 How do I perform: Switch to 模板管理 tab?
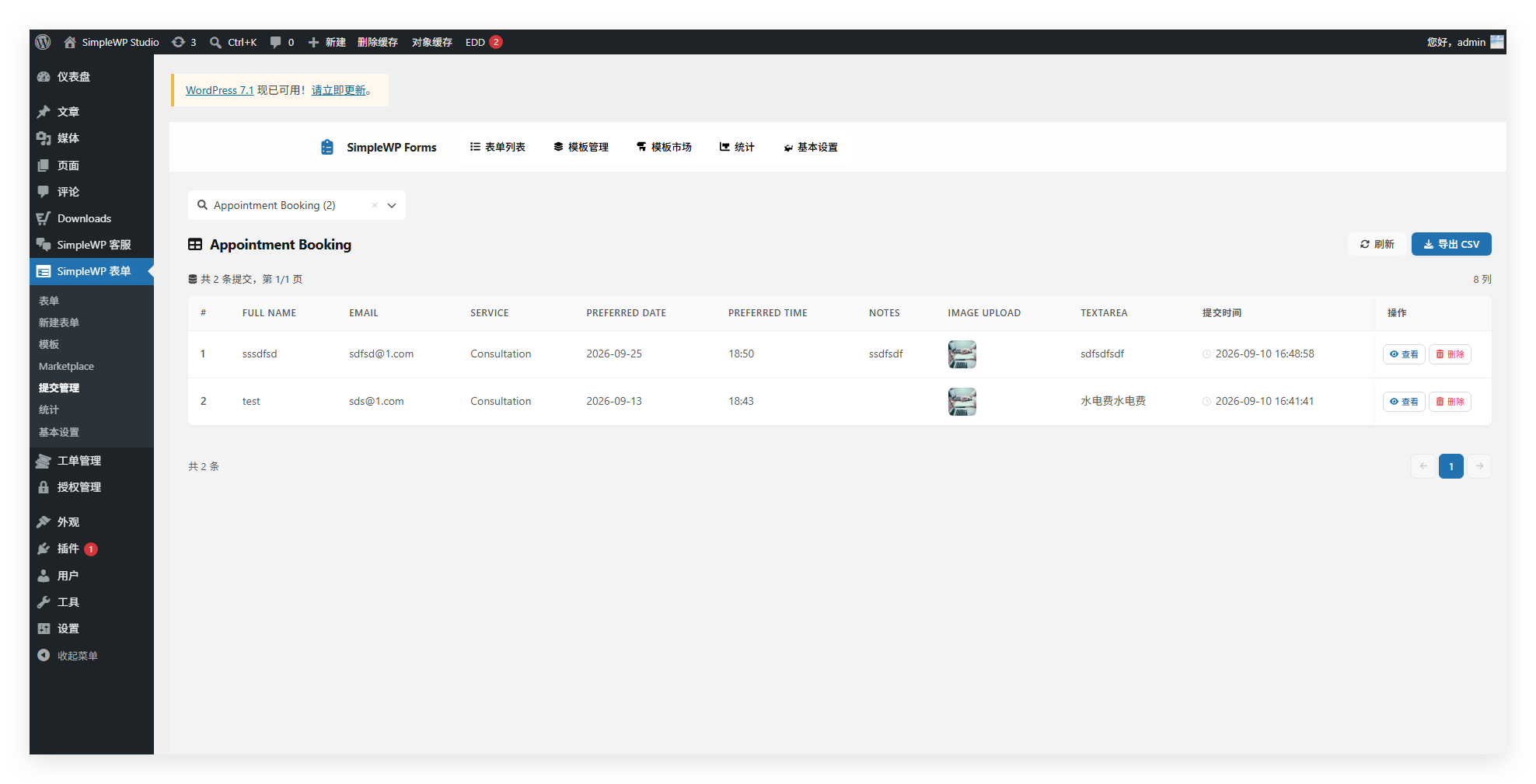click(x=581, y=147)
